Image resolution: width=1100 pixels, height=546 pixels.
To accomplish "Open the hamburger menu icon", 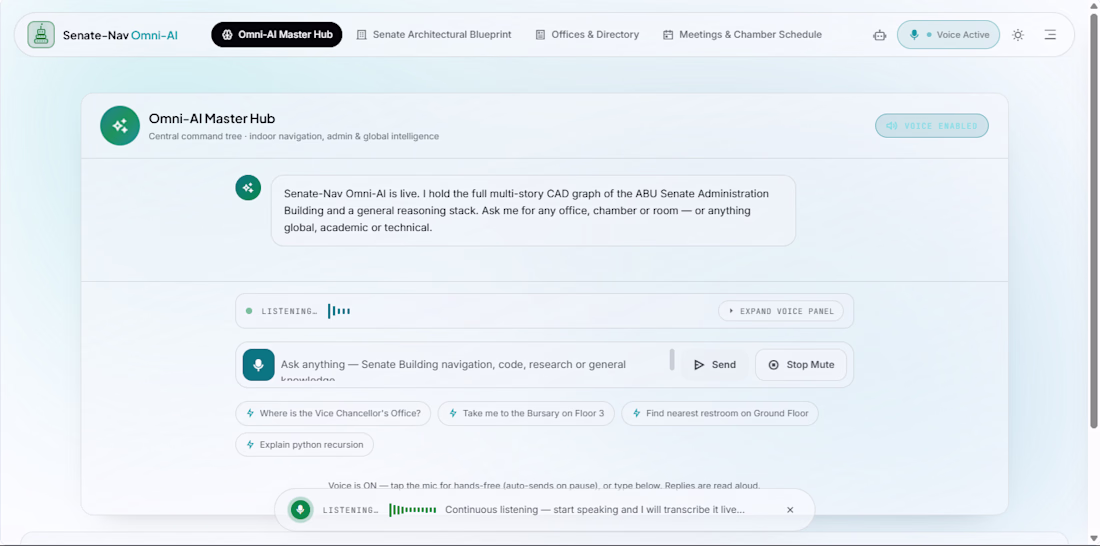I will 1050,34.
